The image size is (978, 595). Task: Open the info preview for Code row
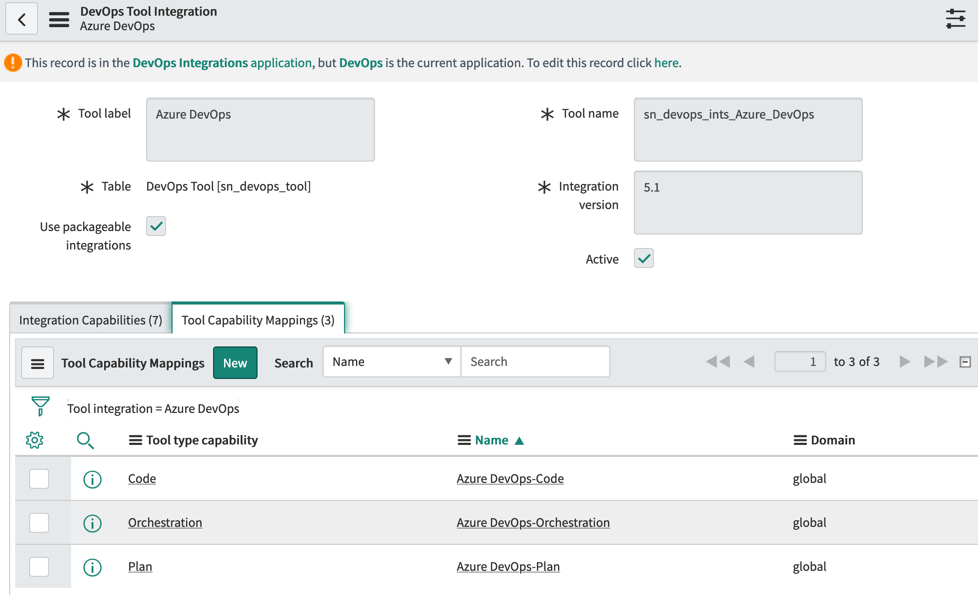[92, 479]
